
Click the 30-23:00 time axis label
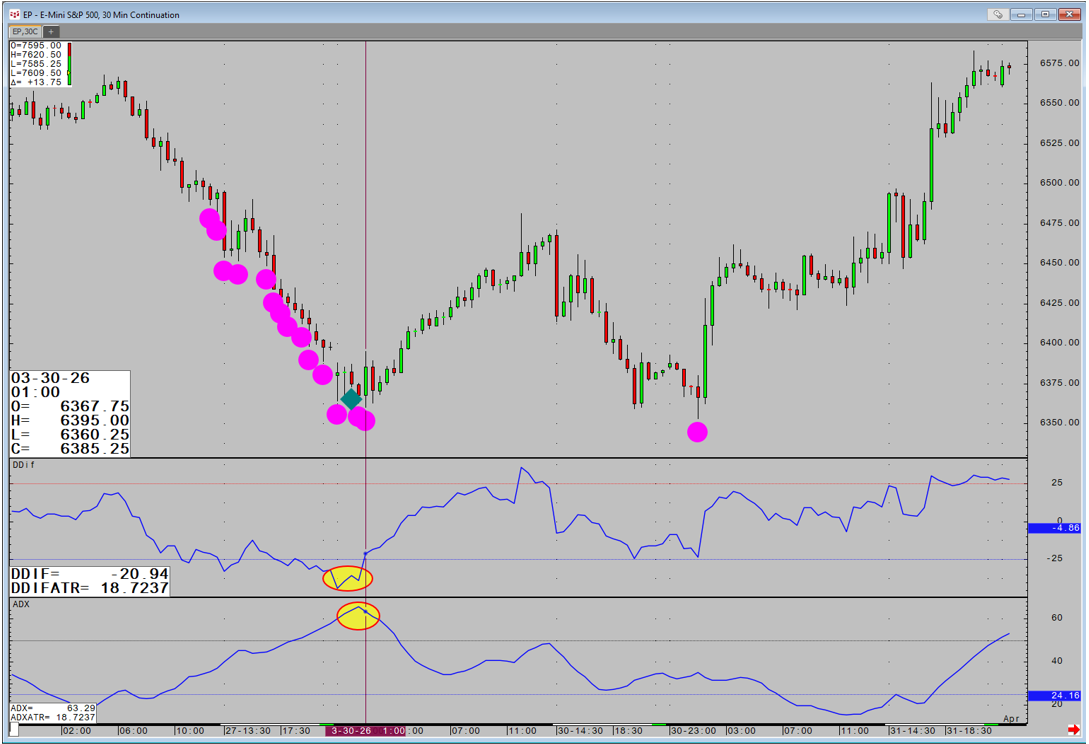pyautogui.click(x=693, y=731)
